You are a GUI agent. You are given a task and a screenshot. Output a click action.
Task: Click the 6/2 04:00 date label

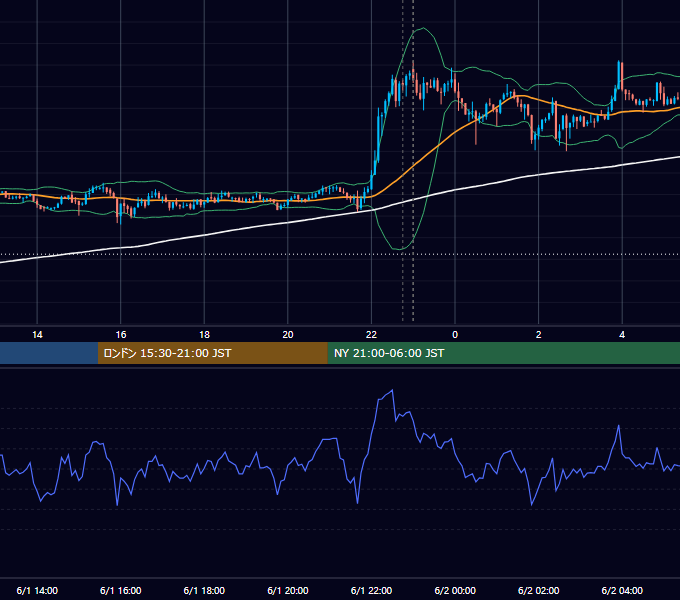point(622,590)
